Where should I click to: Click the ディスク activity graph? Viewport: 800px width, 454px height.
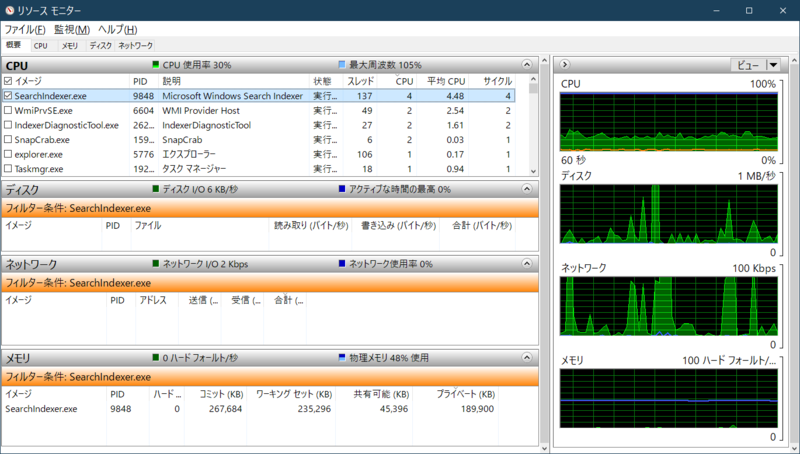click(668, 214)
